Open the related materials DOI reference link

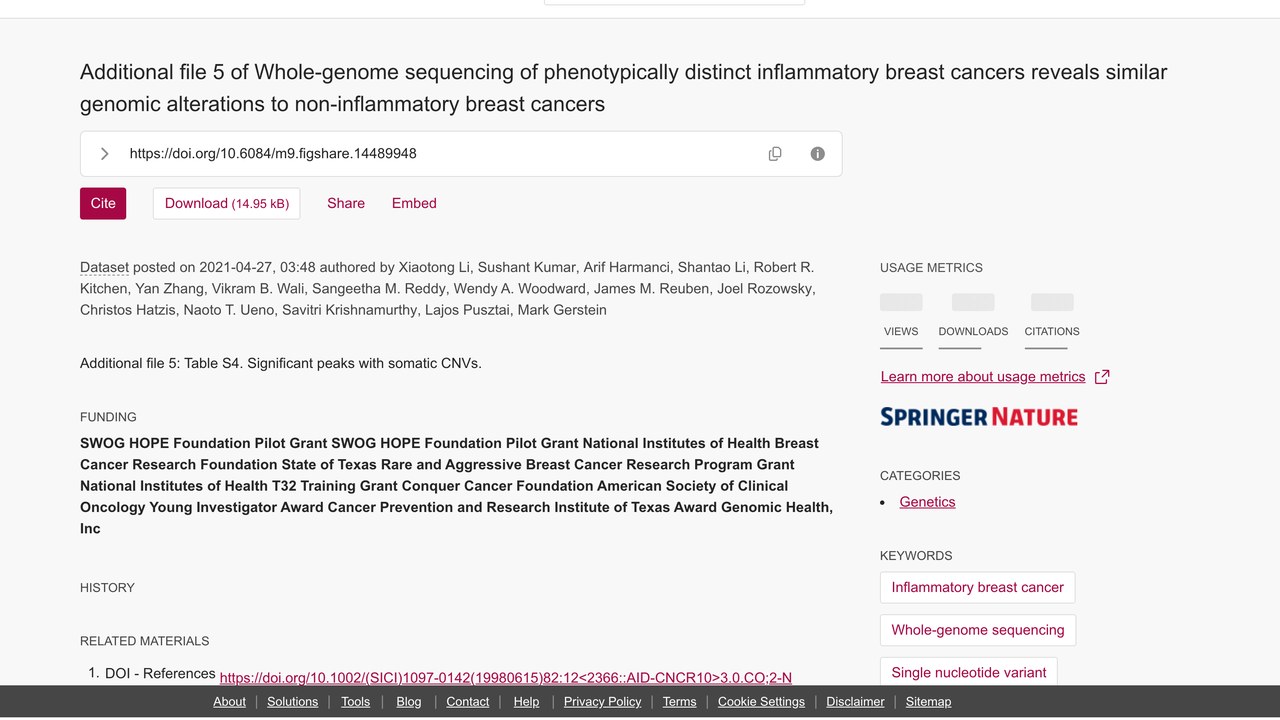click(506, 677)
